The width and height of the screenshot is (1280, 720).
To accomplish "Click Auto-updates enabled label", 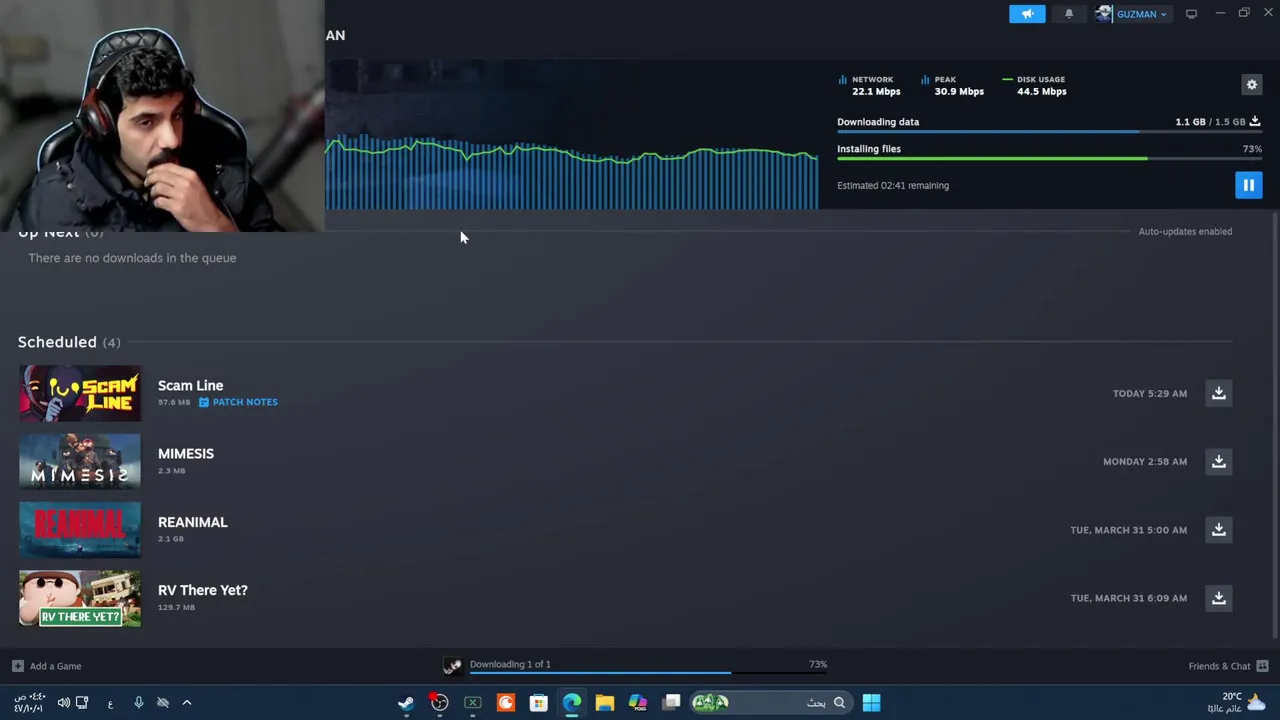I will click(x=1185, y=231).
